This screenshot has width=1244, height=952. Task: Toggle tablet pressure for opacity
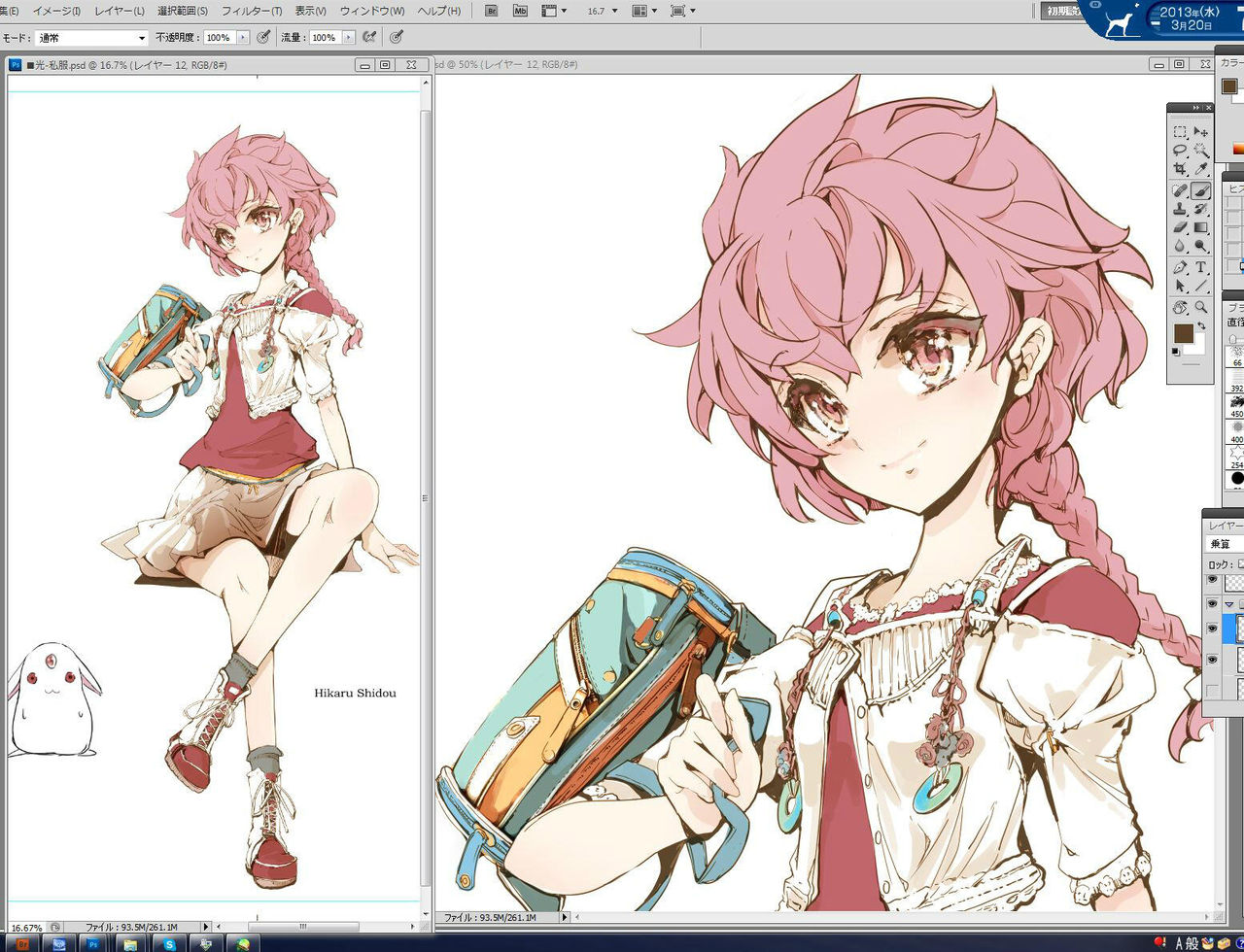(263, 37)
